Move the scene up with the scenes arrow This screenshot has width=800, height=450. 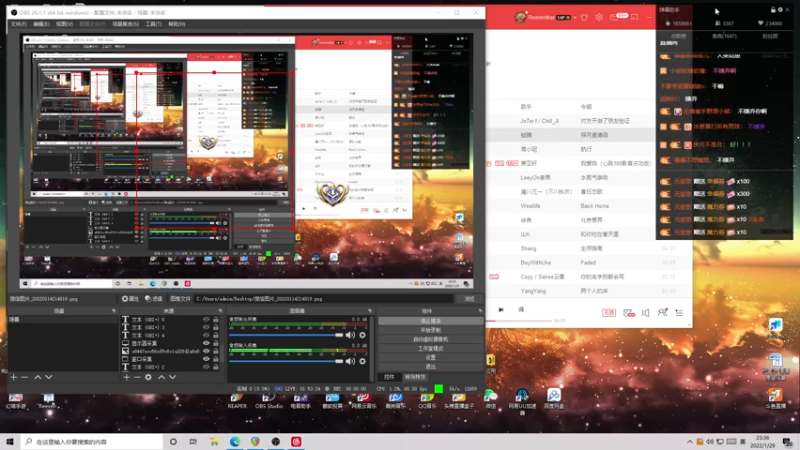[x=38, y=377]
